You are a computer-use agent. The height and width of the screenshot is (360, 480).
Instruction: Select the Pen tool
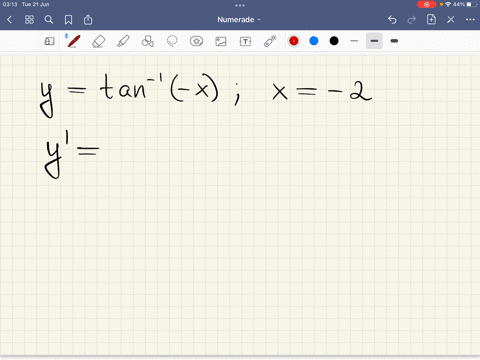click(x=73, y=41)
